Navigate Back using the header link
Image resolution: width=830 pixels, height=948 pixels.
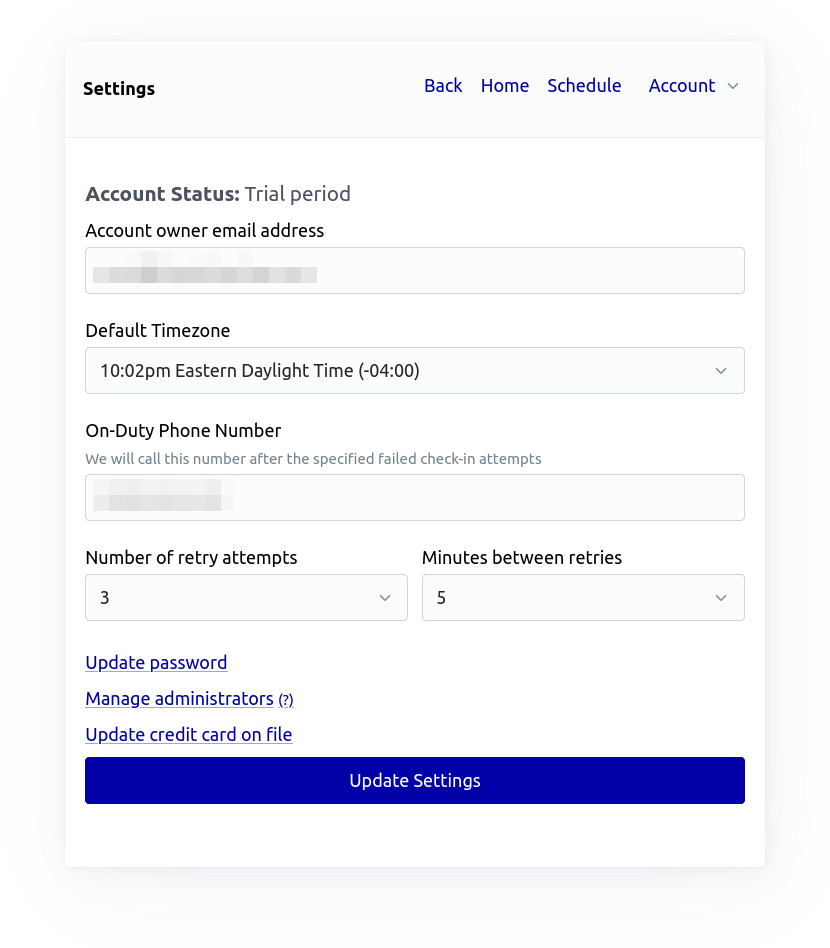click(443, 86)
